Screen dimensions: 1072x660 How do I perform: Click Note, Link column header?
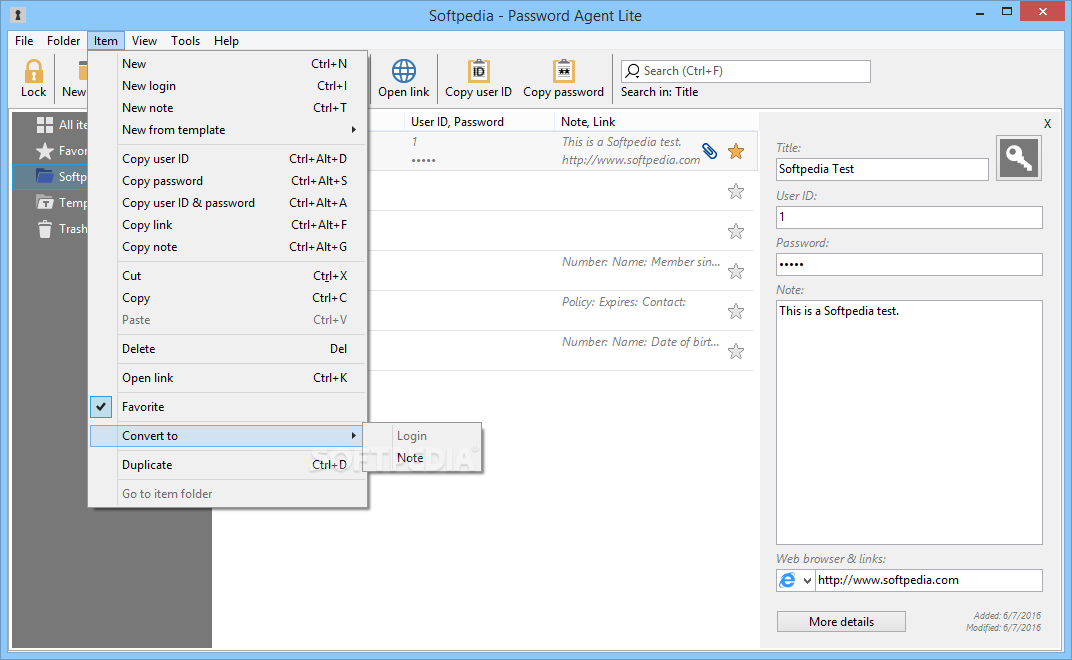coord(588,122)
